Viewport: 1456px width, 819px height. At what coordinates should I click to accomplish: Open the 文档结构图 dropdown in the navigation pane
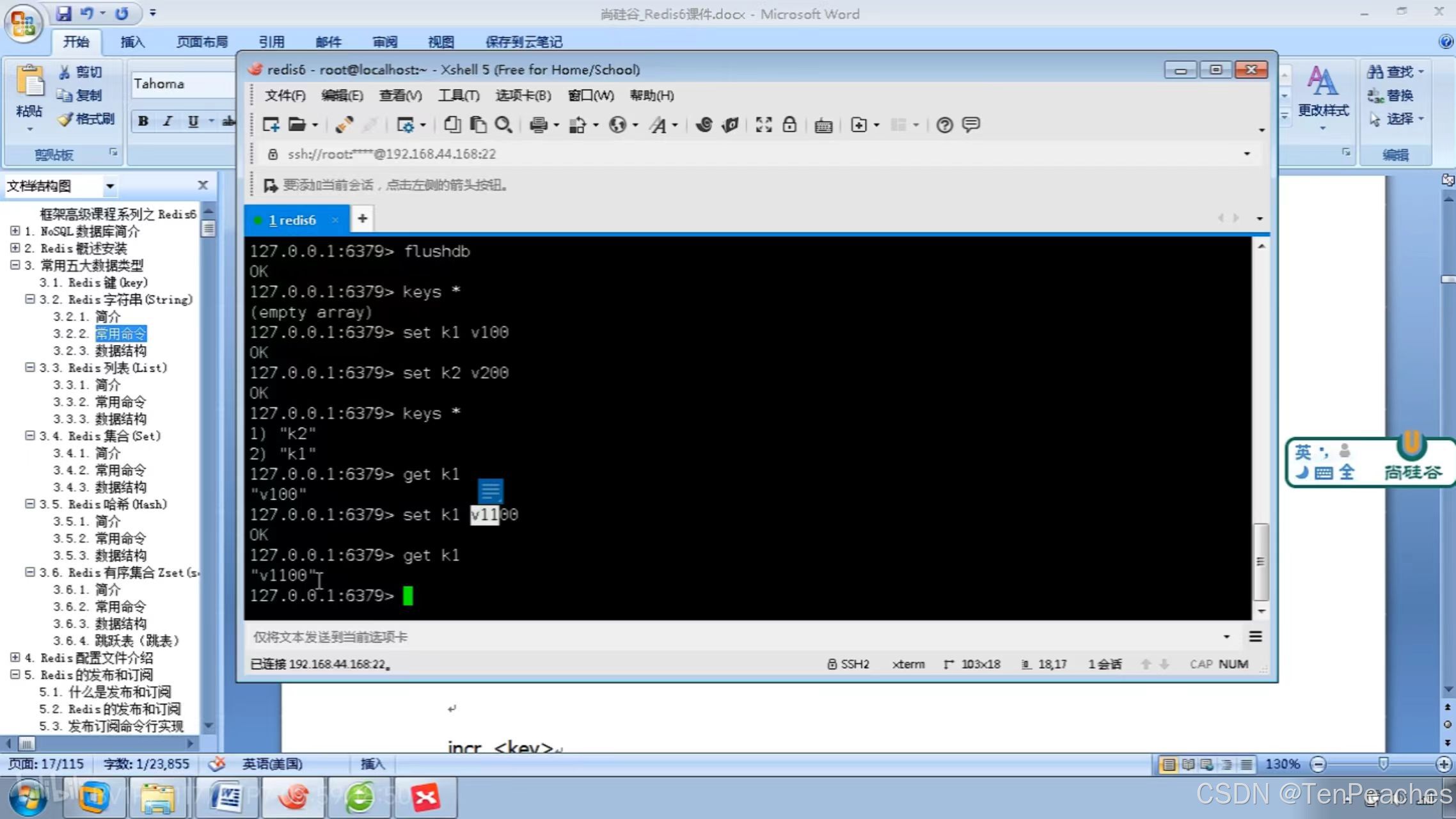110,186
